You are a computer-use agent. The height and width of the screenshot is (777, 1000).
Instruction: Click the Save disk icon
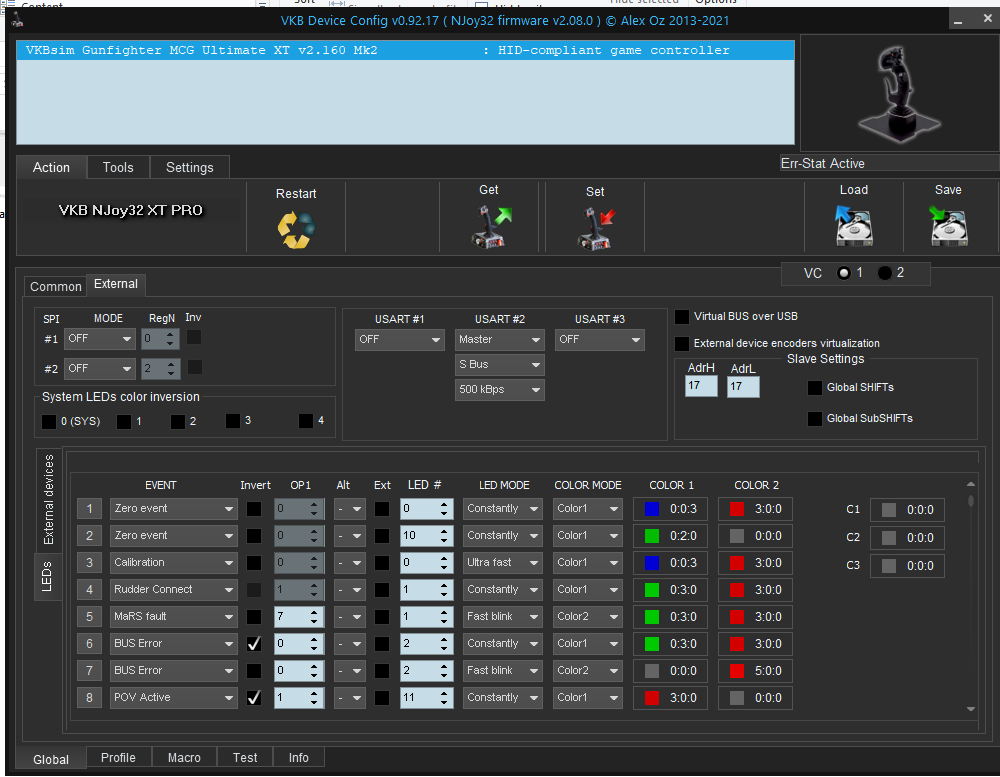[948, 226]
